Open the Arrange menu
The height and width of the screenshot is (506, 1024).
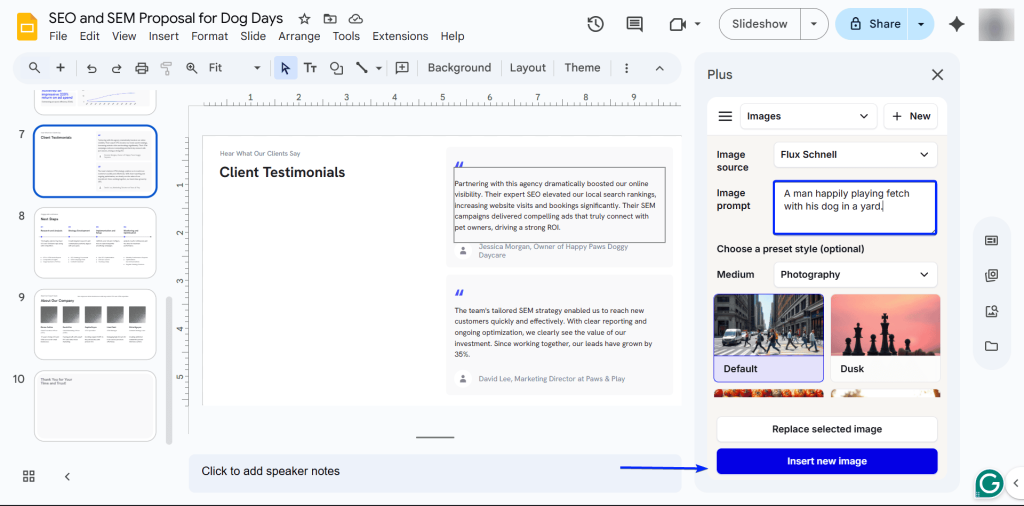pyautogui.click(x=299, y=36)
